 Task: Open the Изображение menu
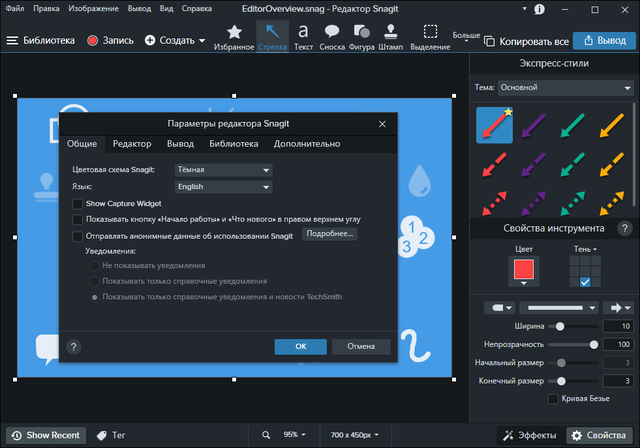tap(93, 9)
